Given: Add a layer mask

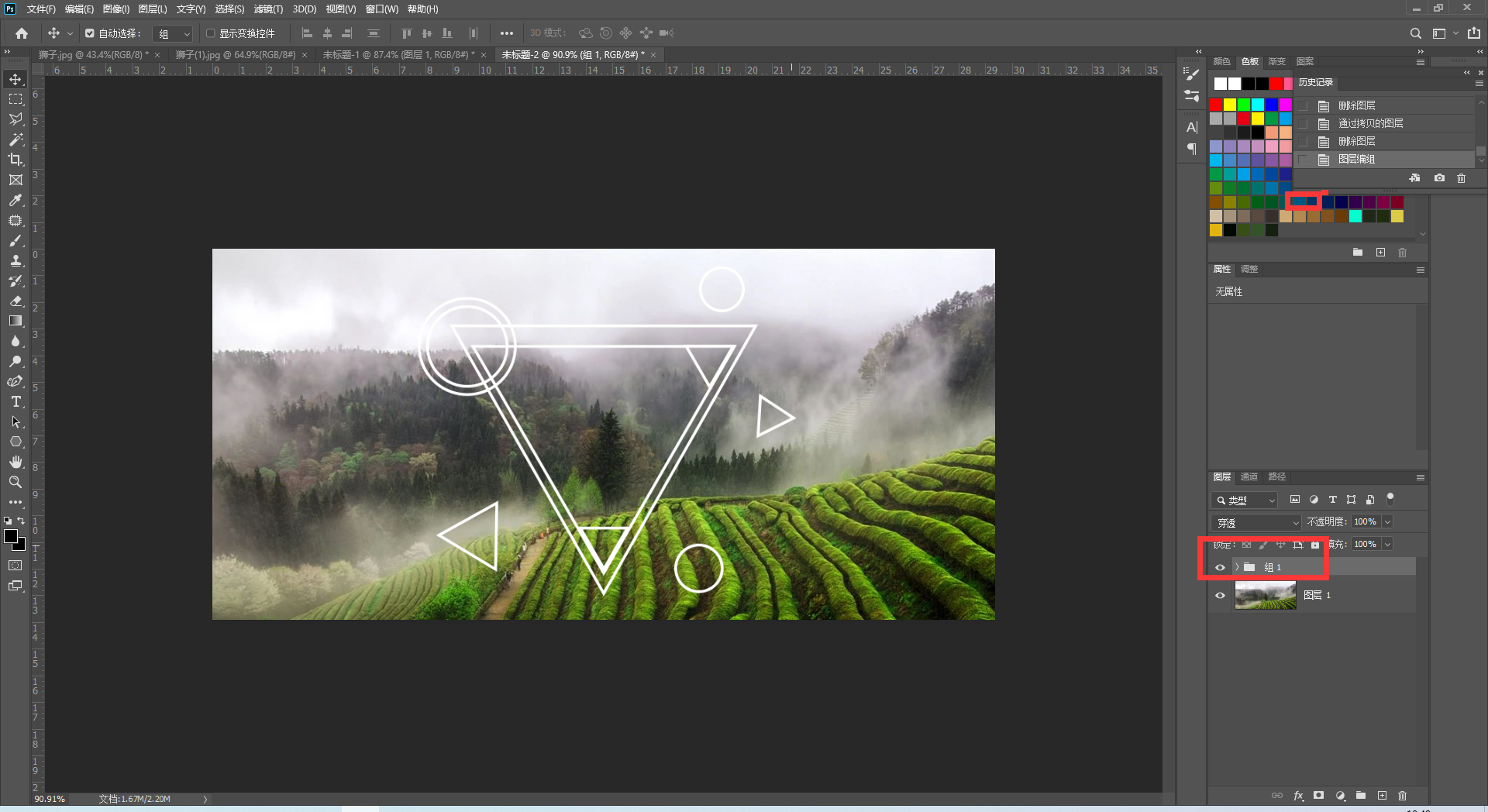Looking at the screenshot, I should coord(1318,796).
